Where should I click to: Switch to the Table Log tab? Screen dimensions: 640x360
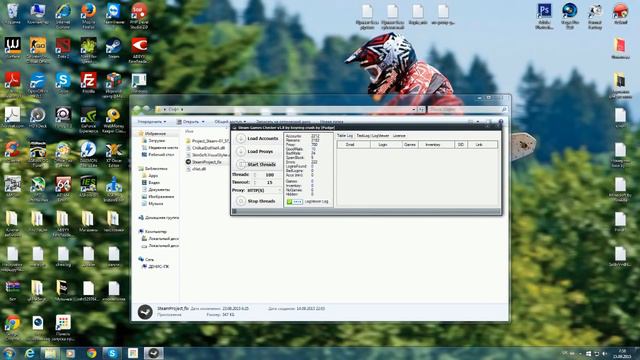[344, 136]
